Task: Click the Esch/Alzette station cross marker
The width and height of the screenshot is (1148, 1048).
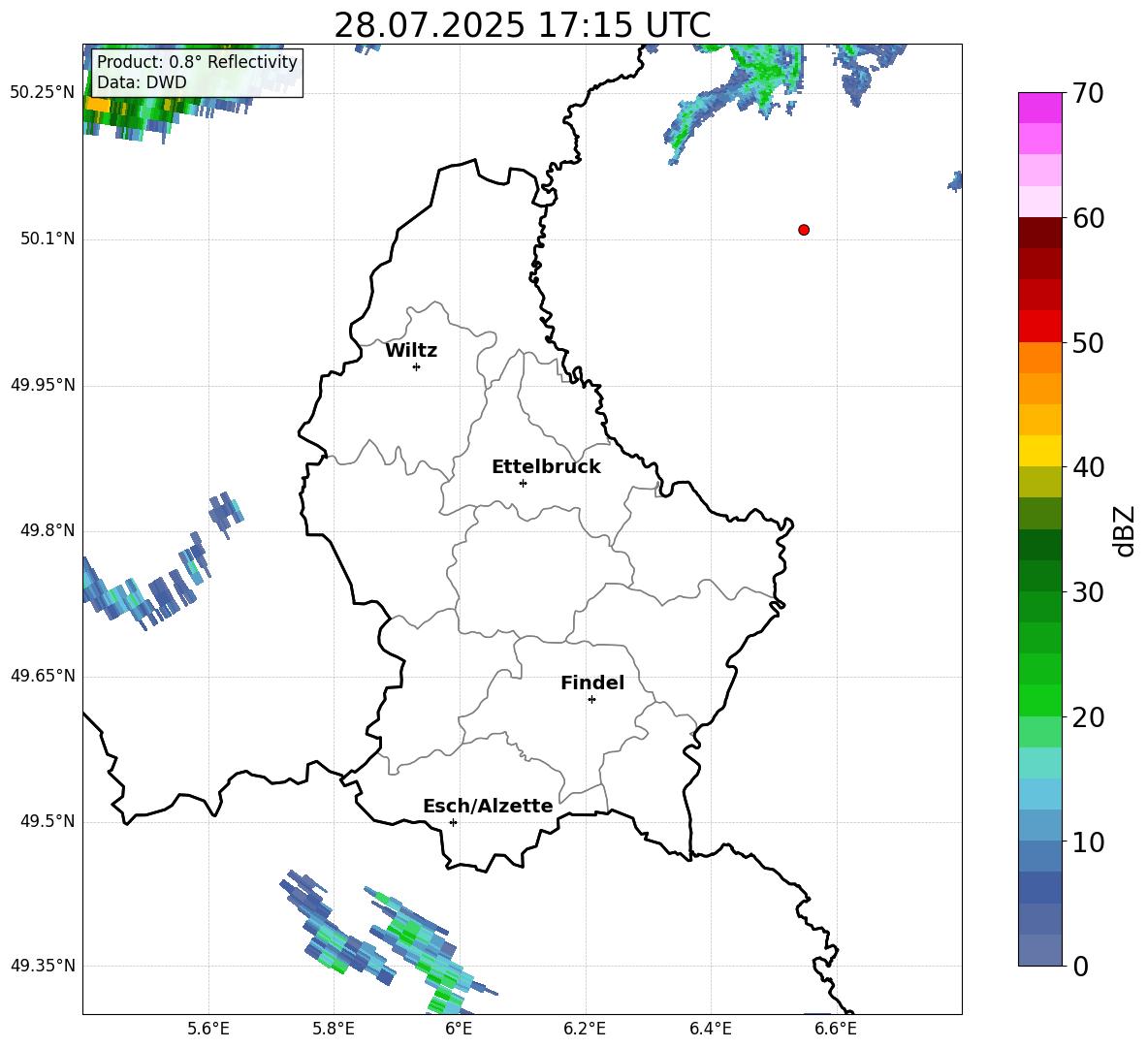Action: (x=453, y=822)
